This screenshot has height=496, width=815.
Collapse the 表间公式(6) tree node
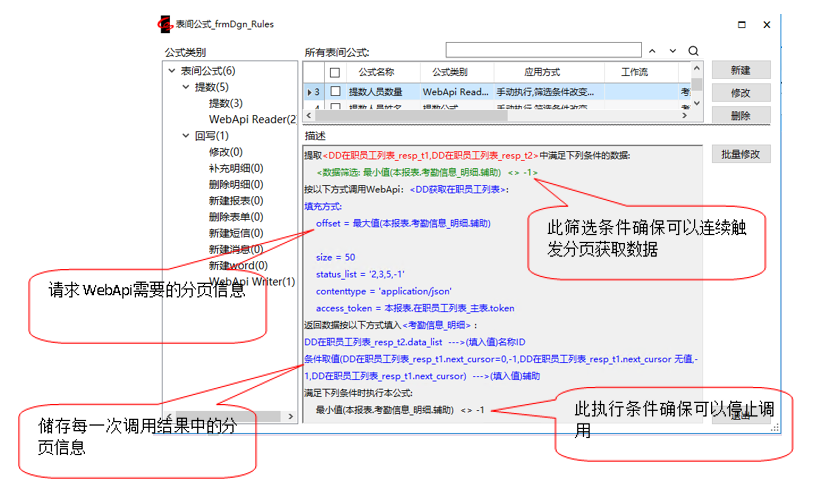[171, 71]
